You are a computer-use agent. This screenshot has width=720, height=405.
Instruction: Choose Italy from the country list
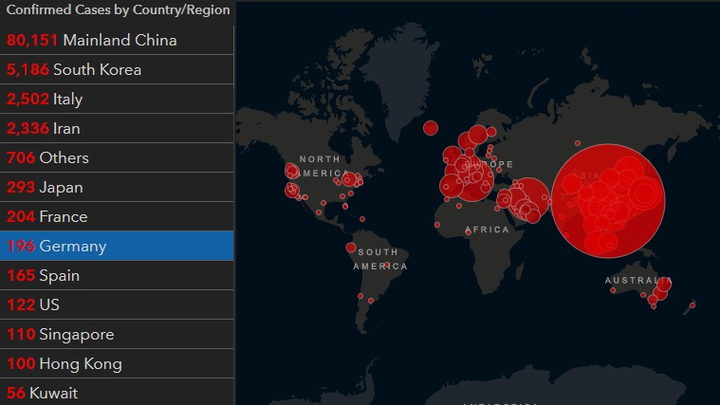[117, 99]
